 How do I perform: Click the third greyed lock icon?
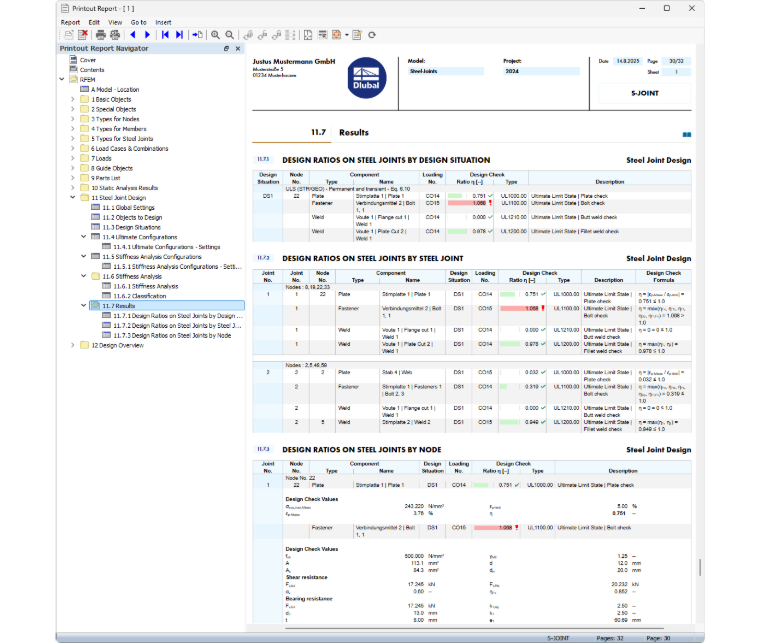[276, 35]
